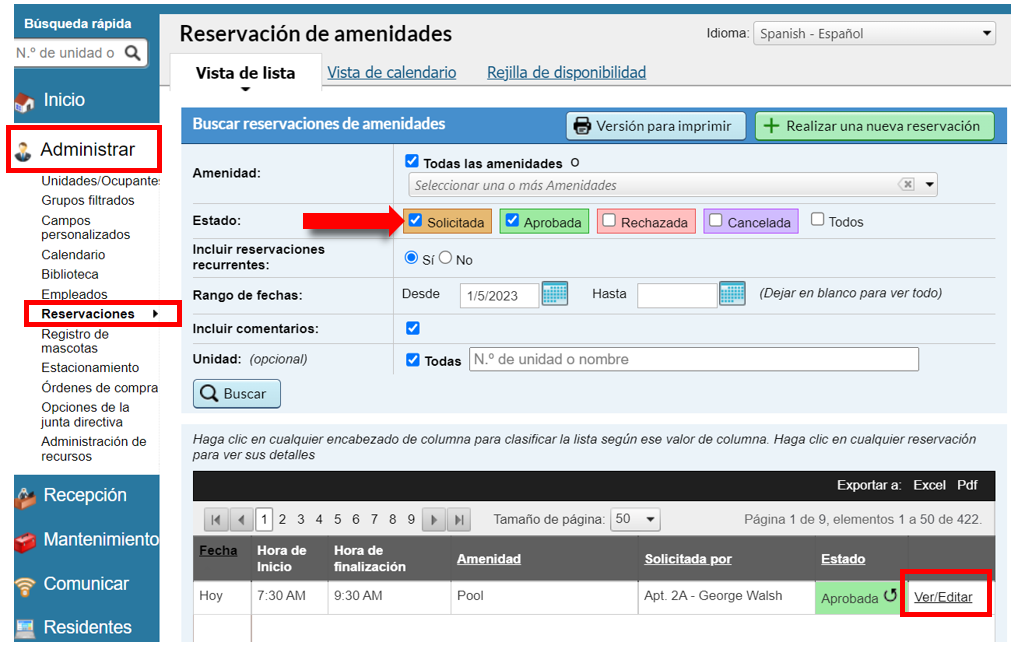
Task: Select No for recurring reservations
Action: point(445,257)
